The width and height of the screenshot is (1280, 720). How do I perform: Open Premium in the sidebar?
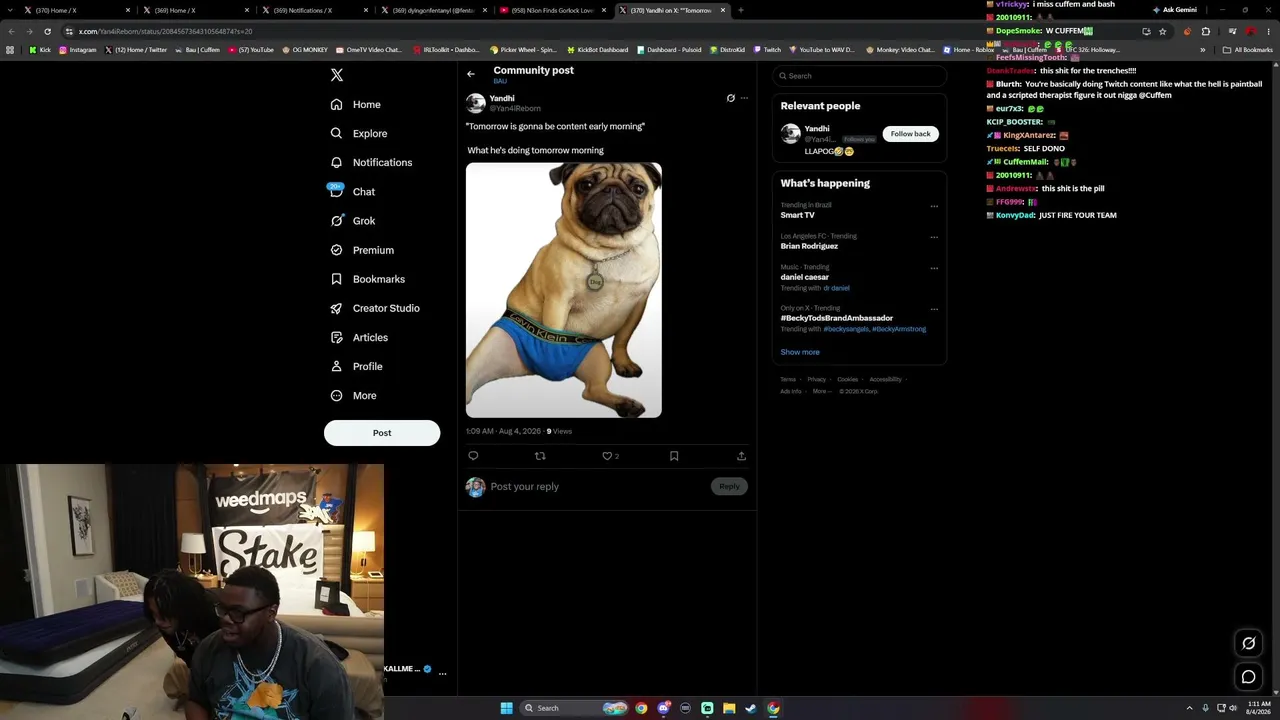pos(361,250)
